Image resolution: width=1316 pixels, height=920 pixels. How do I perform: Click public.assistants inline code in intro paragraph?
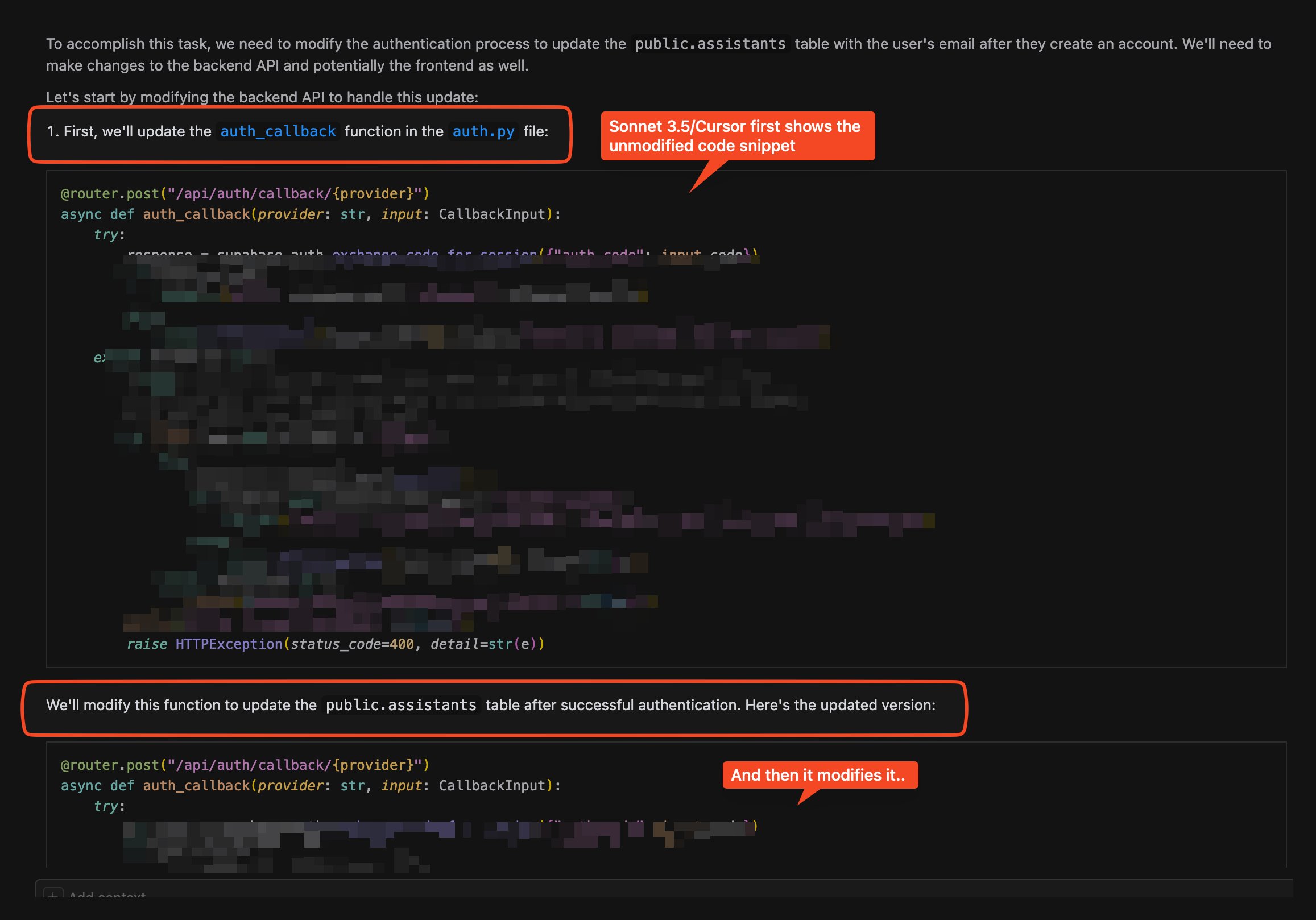pyautogui.click(x=710, y=44)
